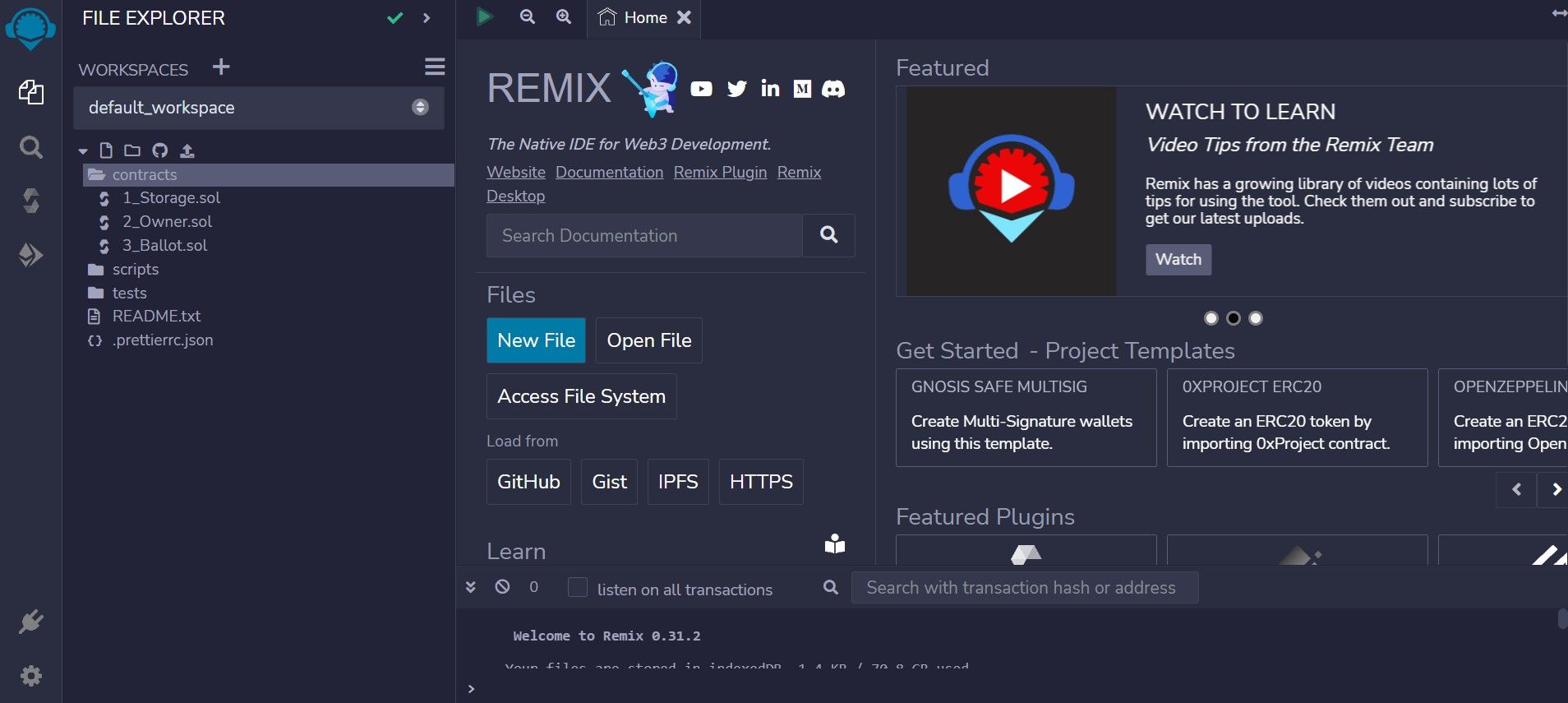
Task: Enable listen on all transactions checkbox
Action: (578, 587)
